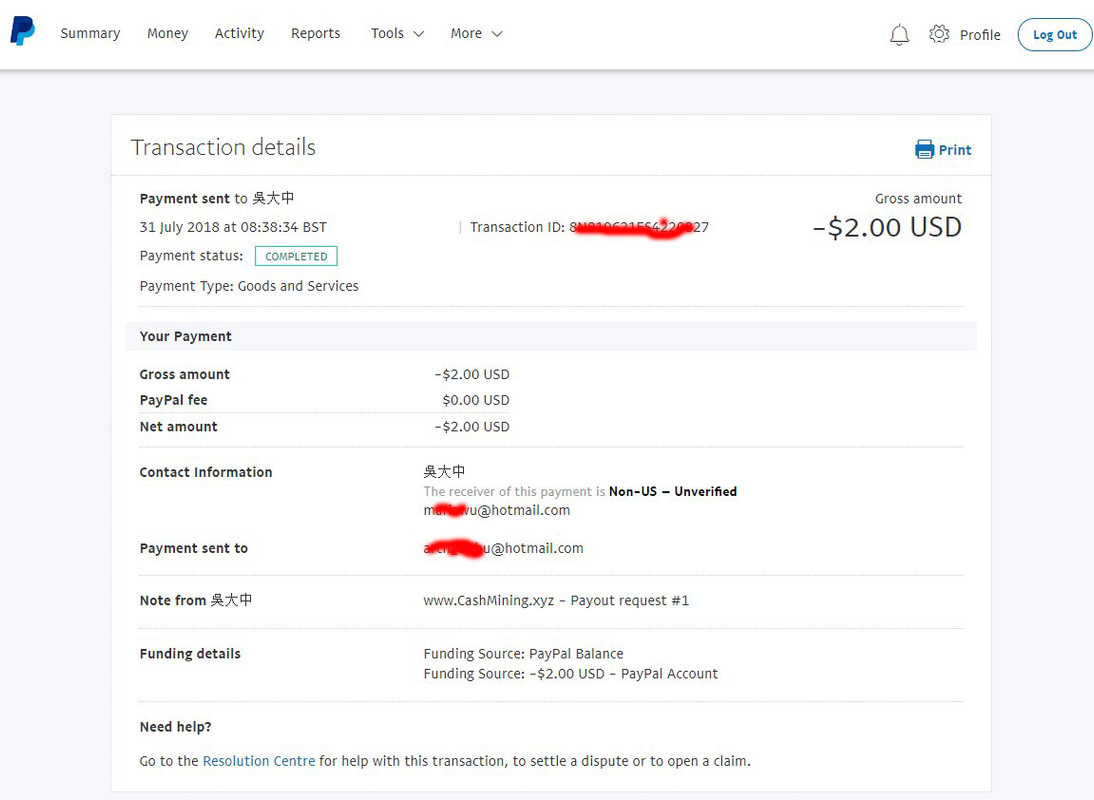
Task: Select the large '-$2.00 USD' gross amount
Action: tap(887, 227)
